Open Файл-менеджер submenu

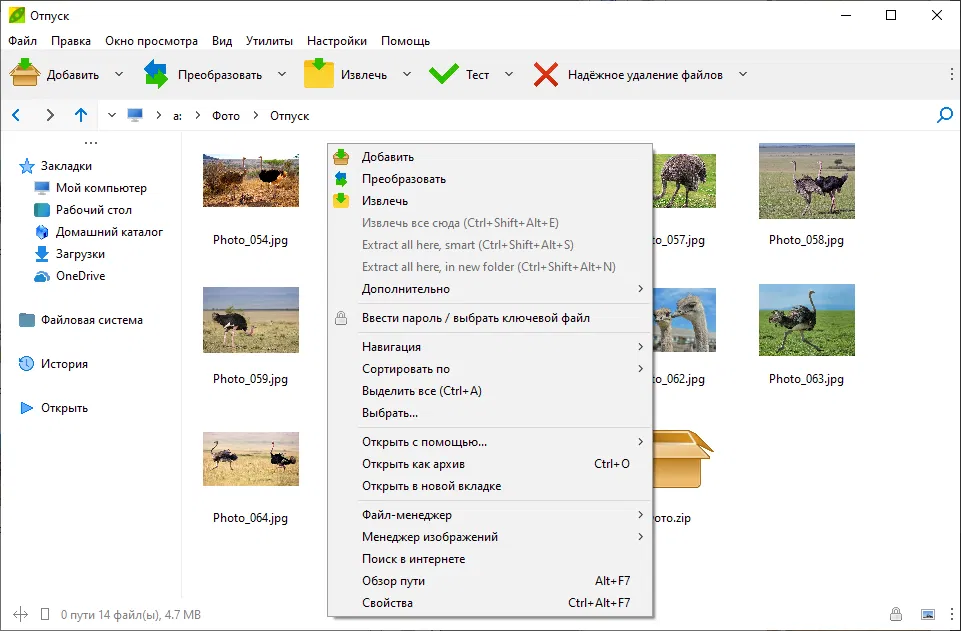tap(490, 515)
